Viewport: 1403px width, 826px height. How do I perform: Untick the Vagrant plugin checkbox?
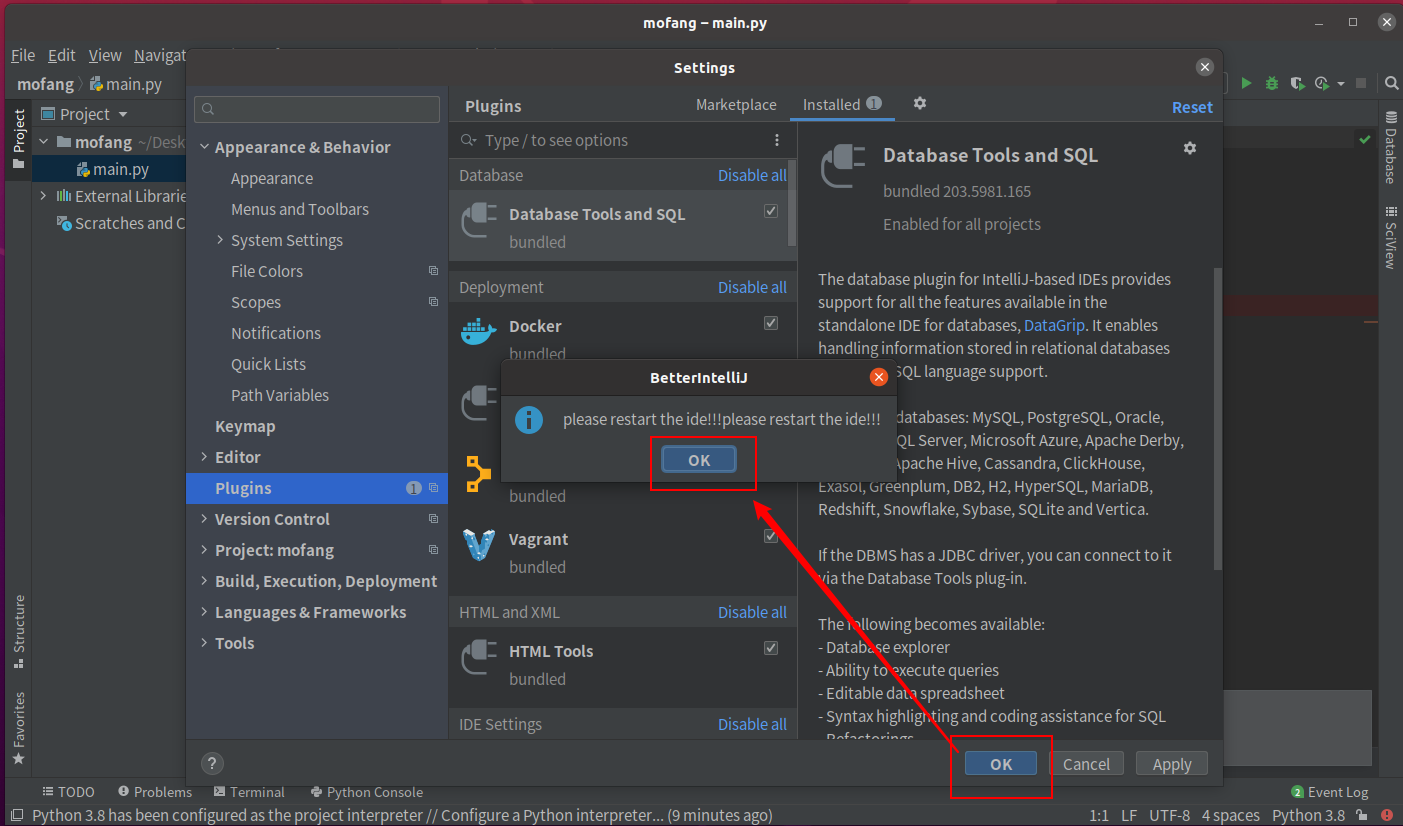[x=771, y=536]
